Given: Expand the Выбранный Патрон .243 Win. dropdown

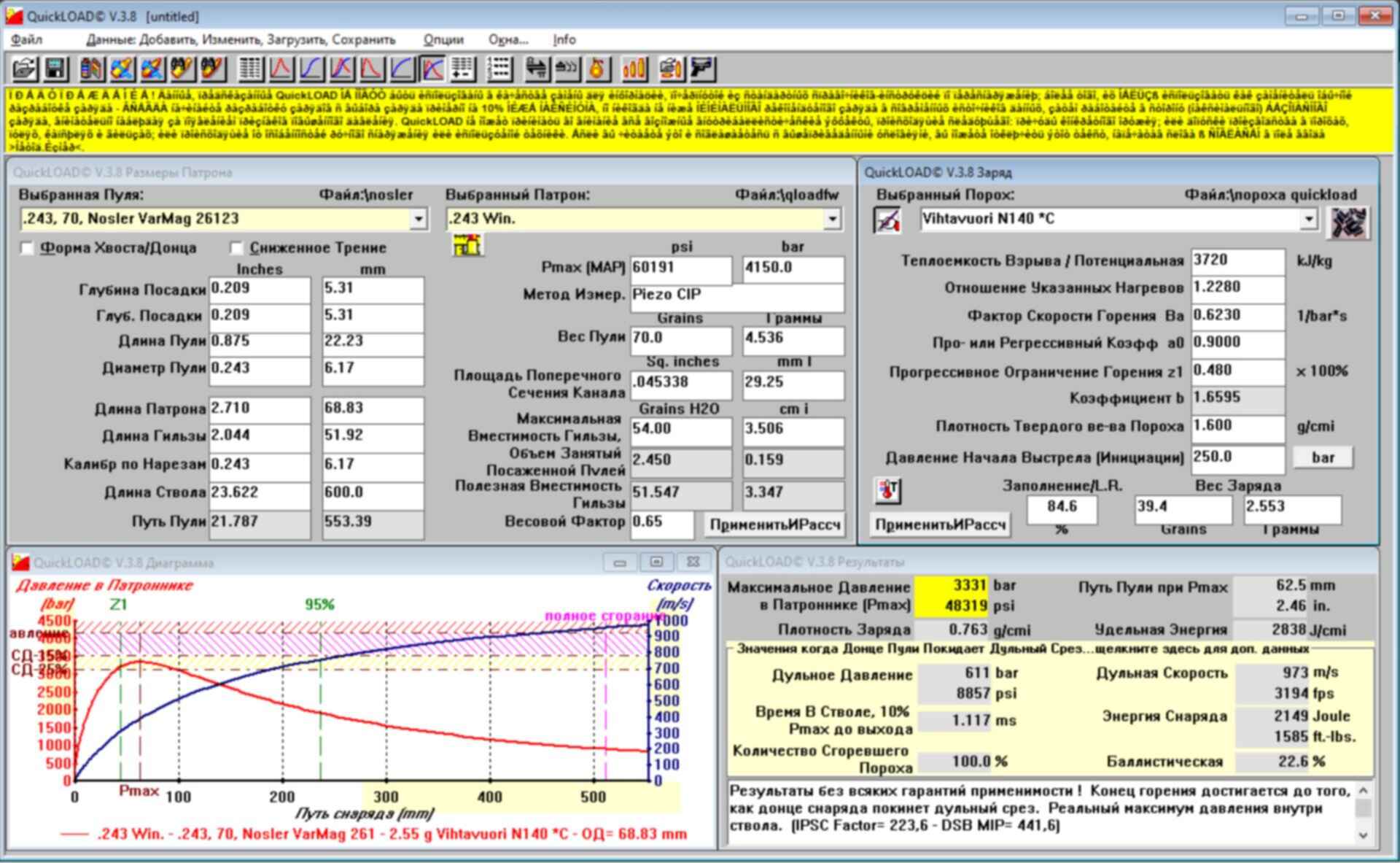Looking at the screenshot, I should pyautogui.click(x=833, y=219).
